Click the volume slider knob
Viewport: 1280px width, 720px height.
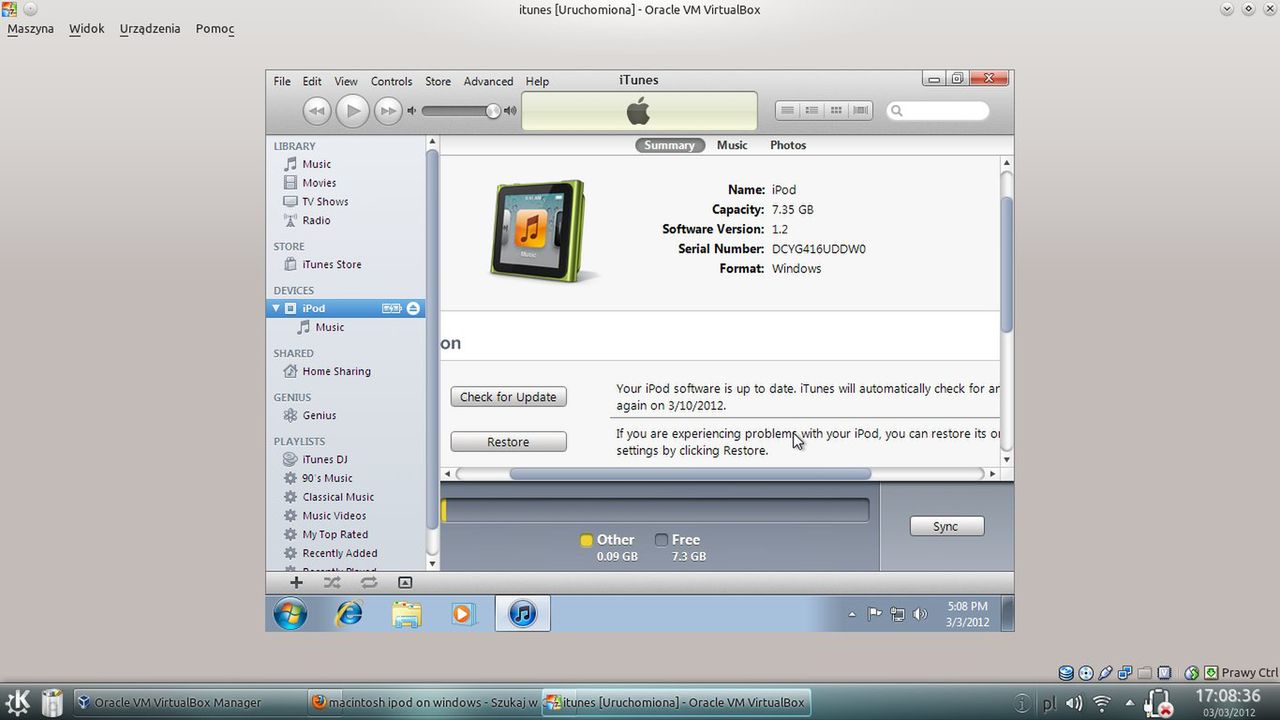(493, 111)
